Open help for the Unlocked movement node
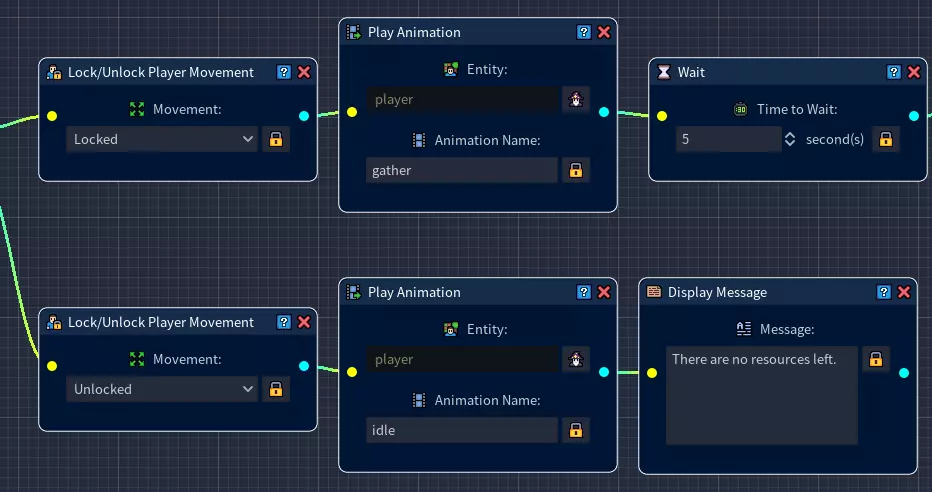This screenshot has height=492, width=932. click(284, 322)
